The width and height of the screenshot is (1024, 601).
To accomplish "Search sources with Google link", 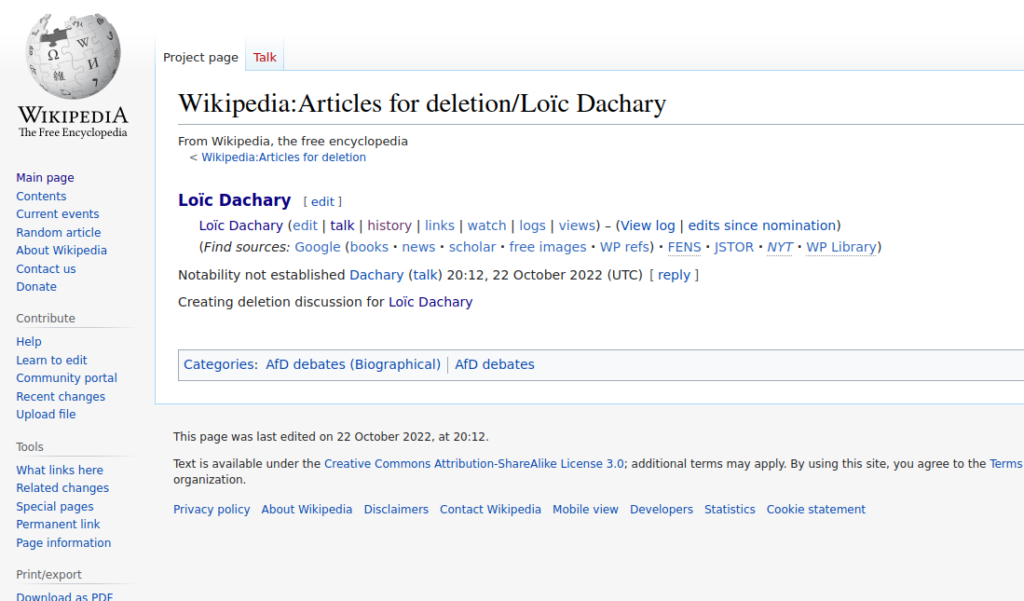I will pyautogui.click(x=317, y=247).
